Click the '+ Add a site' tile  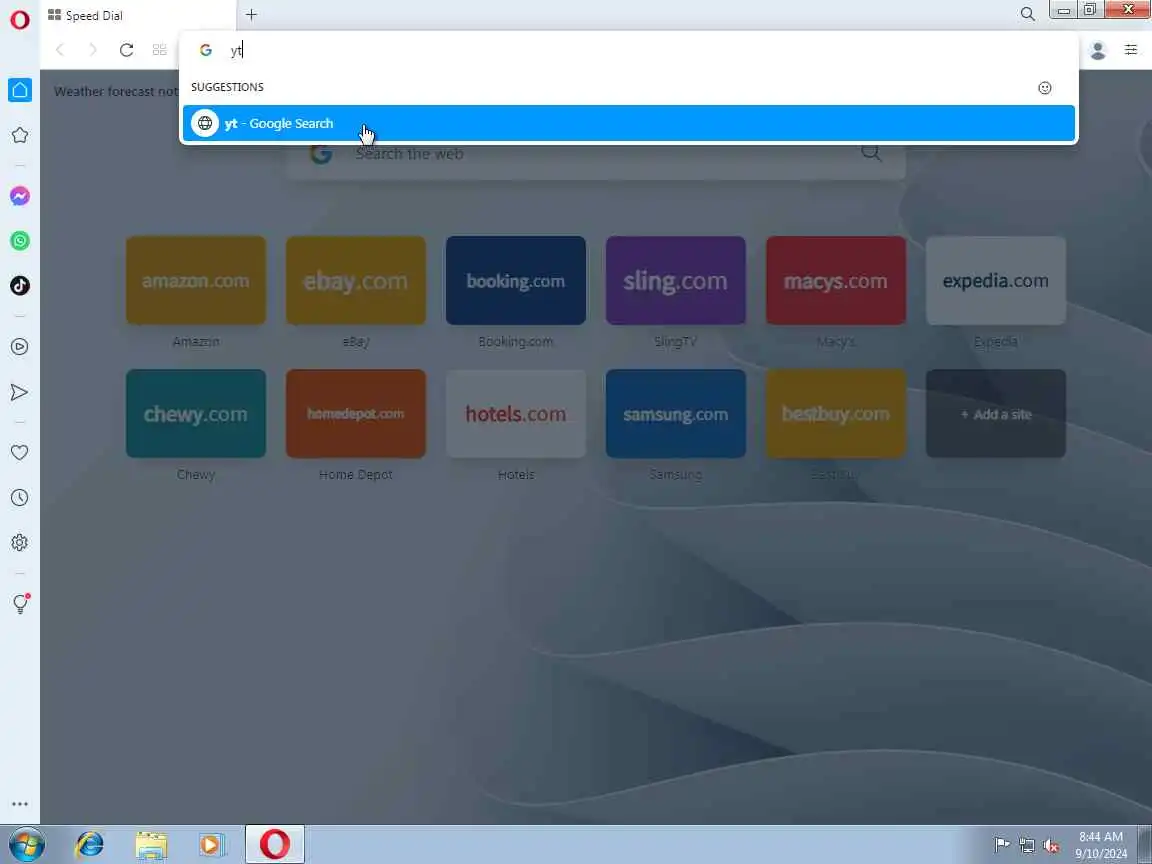(x=996, y=414)
